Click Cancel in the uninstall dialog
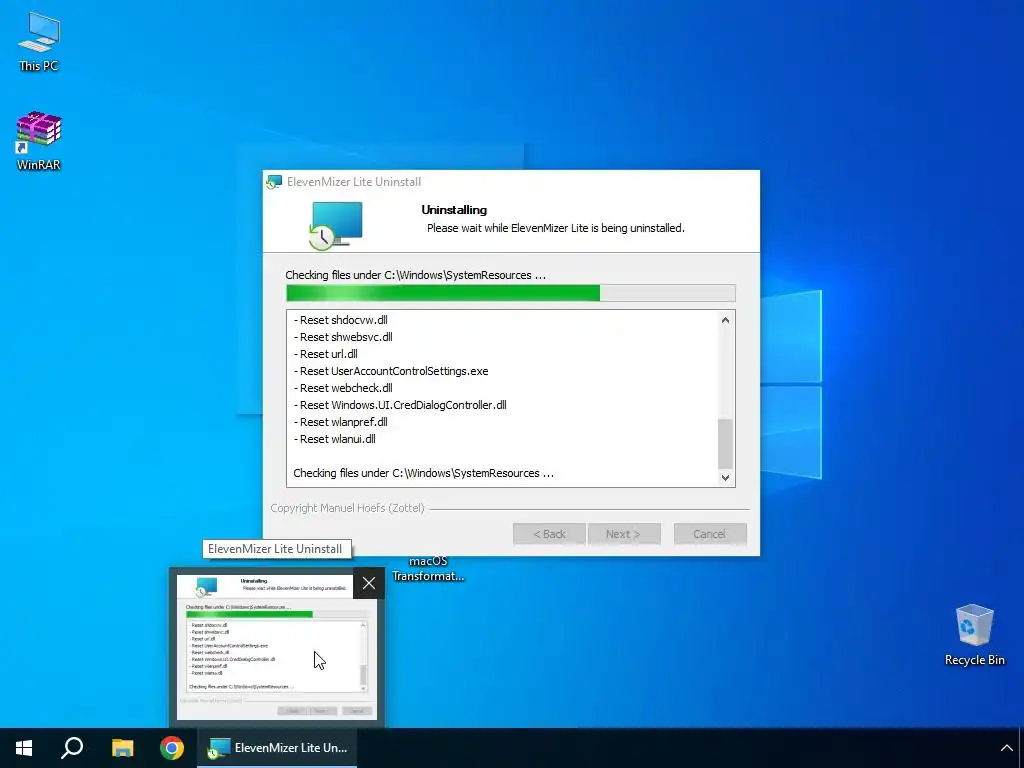1024x768 pixels. [710, 534]
